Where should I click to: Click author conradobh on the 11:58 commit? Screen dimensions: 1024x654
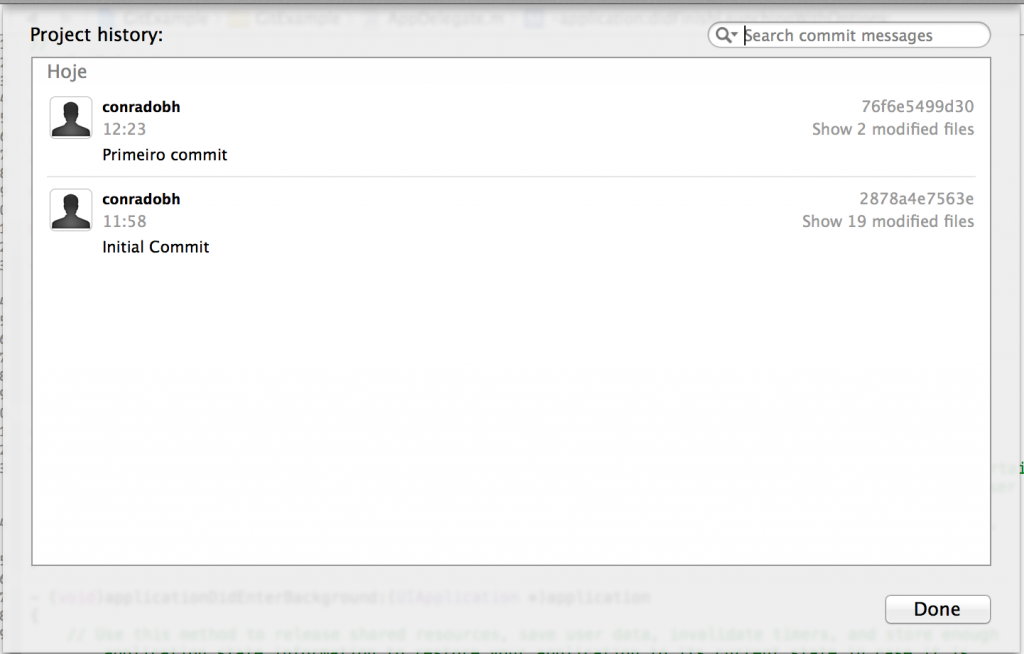click(x=141, y=199)
